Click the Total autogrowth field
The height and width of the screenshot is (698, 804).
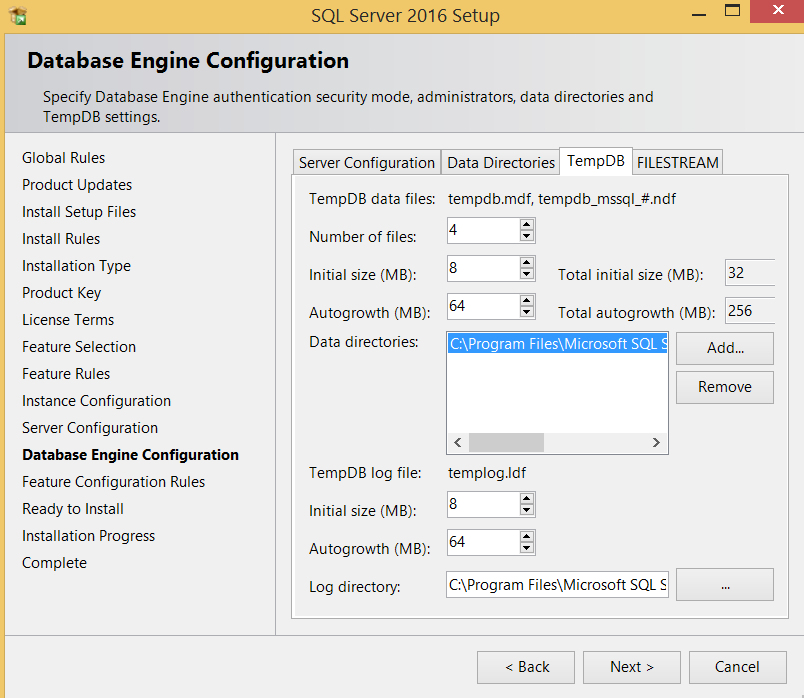(750, 310)
